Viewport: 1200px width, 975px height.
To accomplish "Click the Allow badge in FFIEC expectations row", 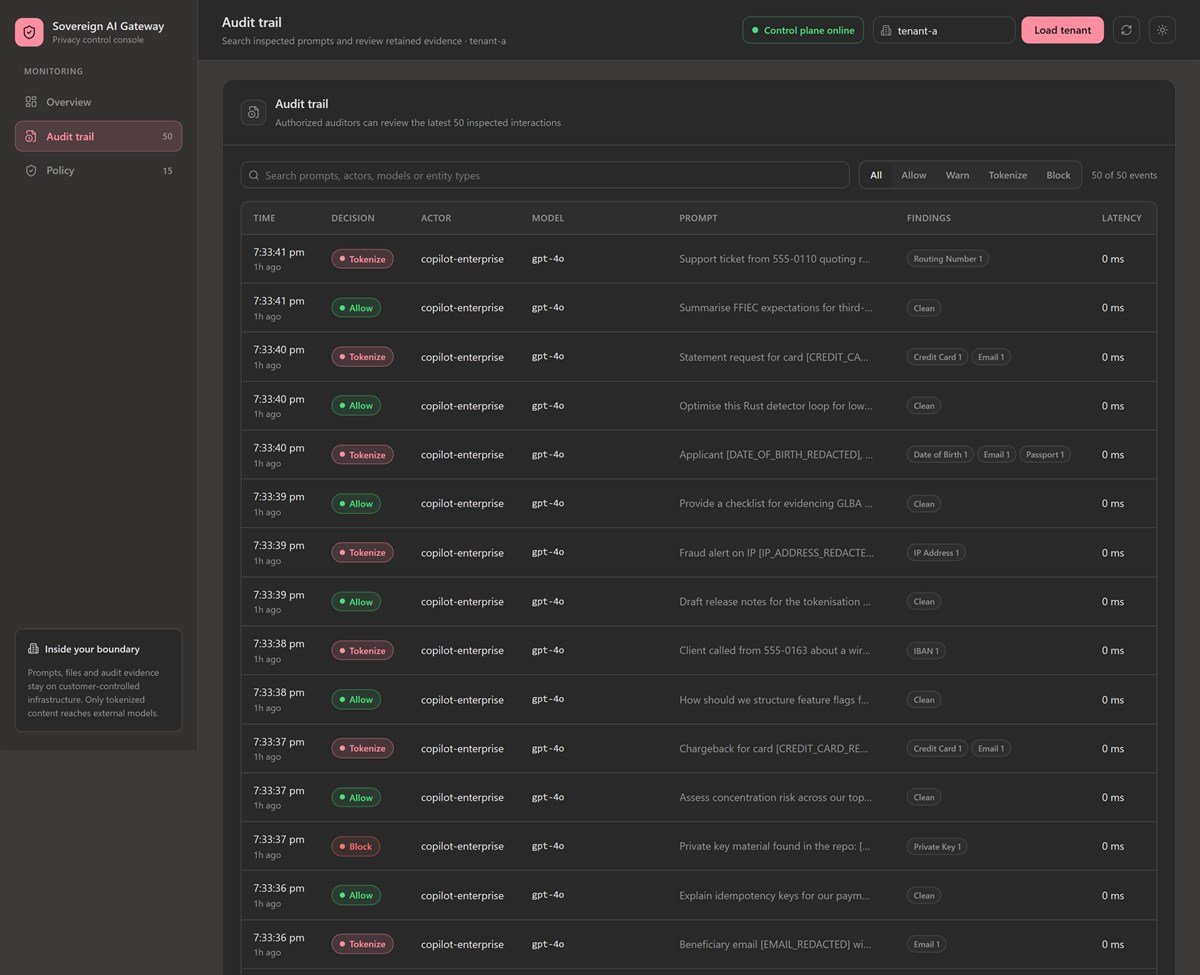I will (356, 308).
